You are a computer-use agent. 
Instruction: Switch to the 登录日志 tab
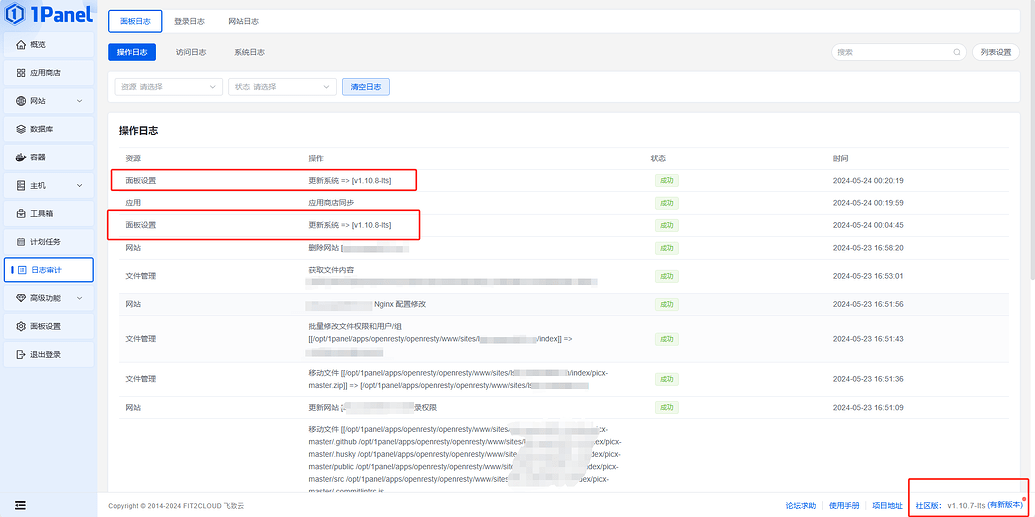pos(189,21)
